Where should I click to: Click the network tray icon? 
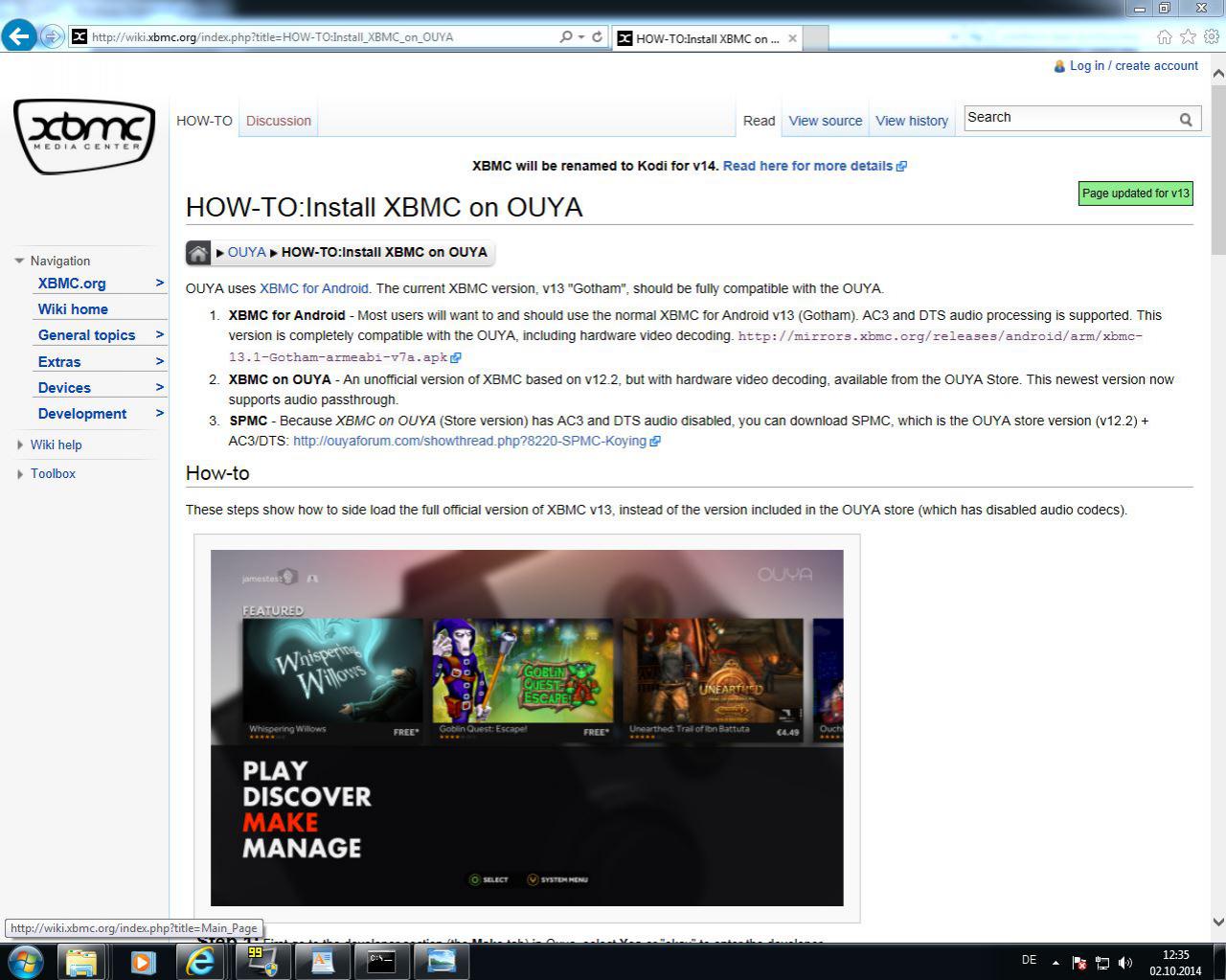pos(1102,963)
